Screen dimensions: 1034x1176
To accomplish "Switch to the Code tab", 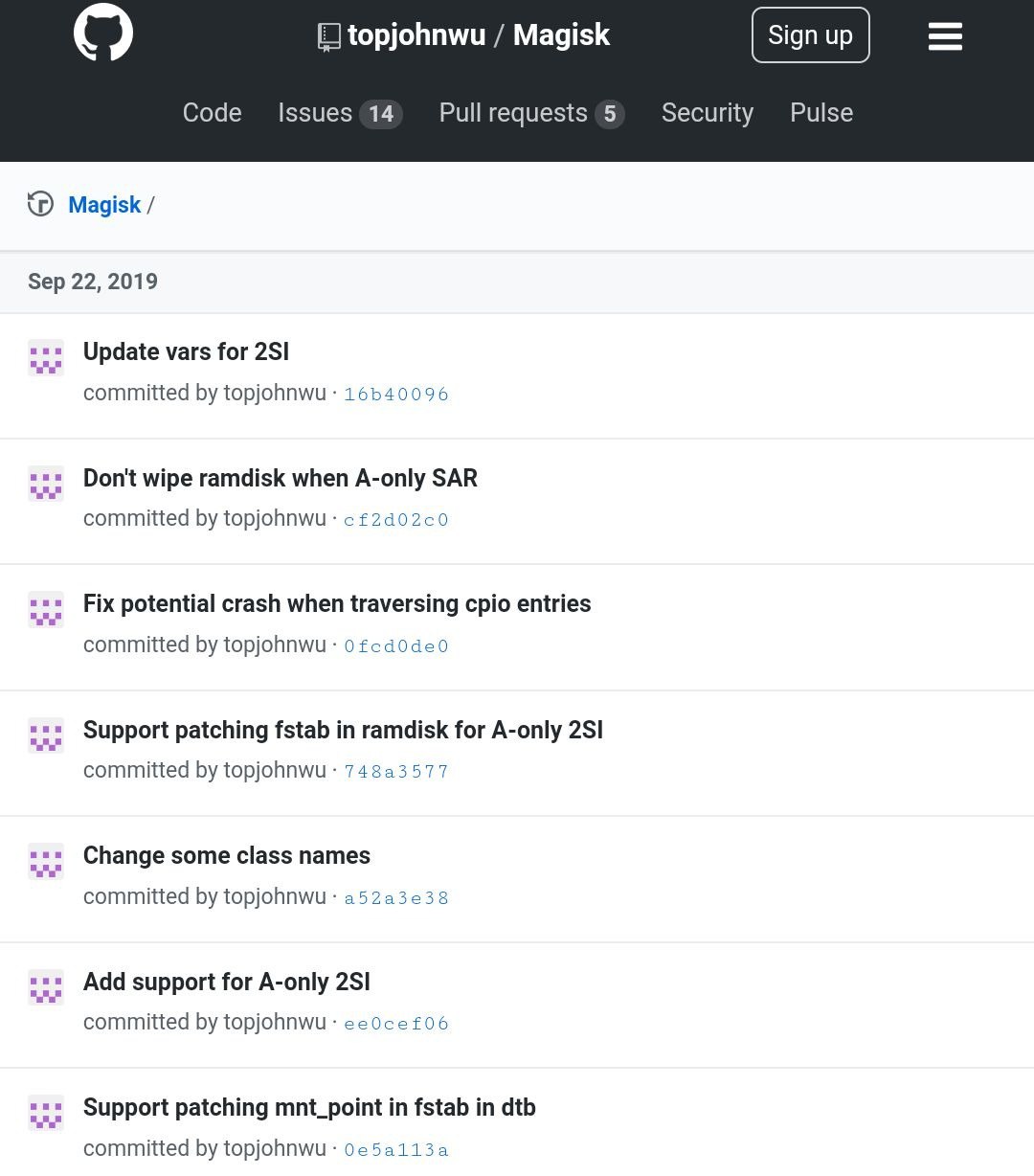I will click(213, 113).
